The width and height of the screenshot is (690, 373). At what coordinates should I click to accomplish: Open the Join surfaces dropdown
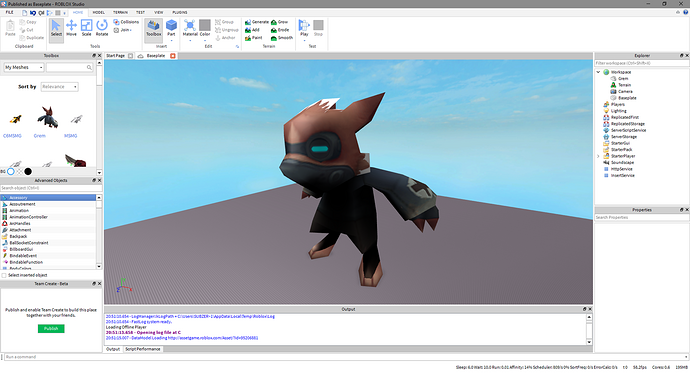pos(123,30)
